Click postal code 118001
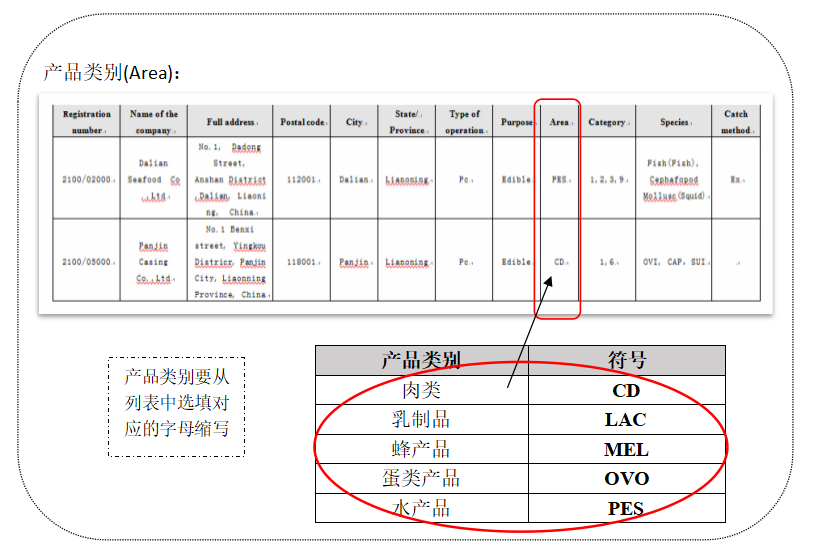813x549 pixels. tap(302, 262)
